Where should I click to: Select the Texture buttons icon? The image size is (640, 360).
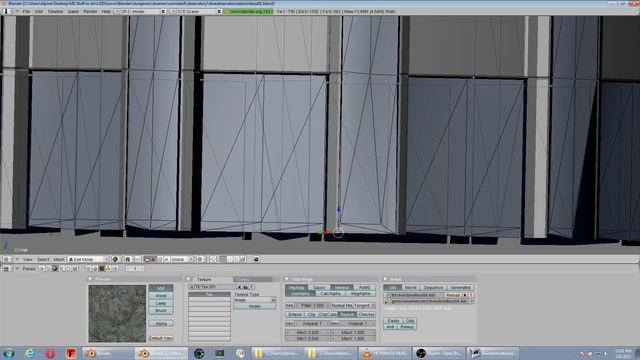tap(101, 269)
